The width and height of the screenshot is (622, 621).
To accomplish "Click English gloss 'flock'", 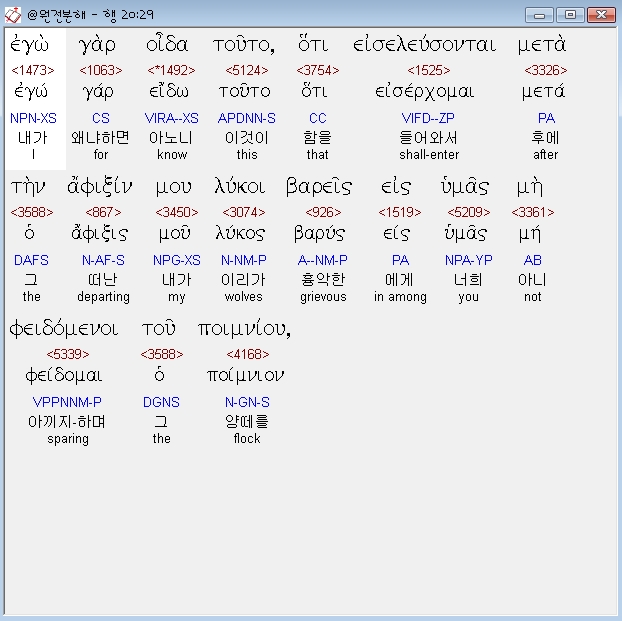I will tap(247, 438).
